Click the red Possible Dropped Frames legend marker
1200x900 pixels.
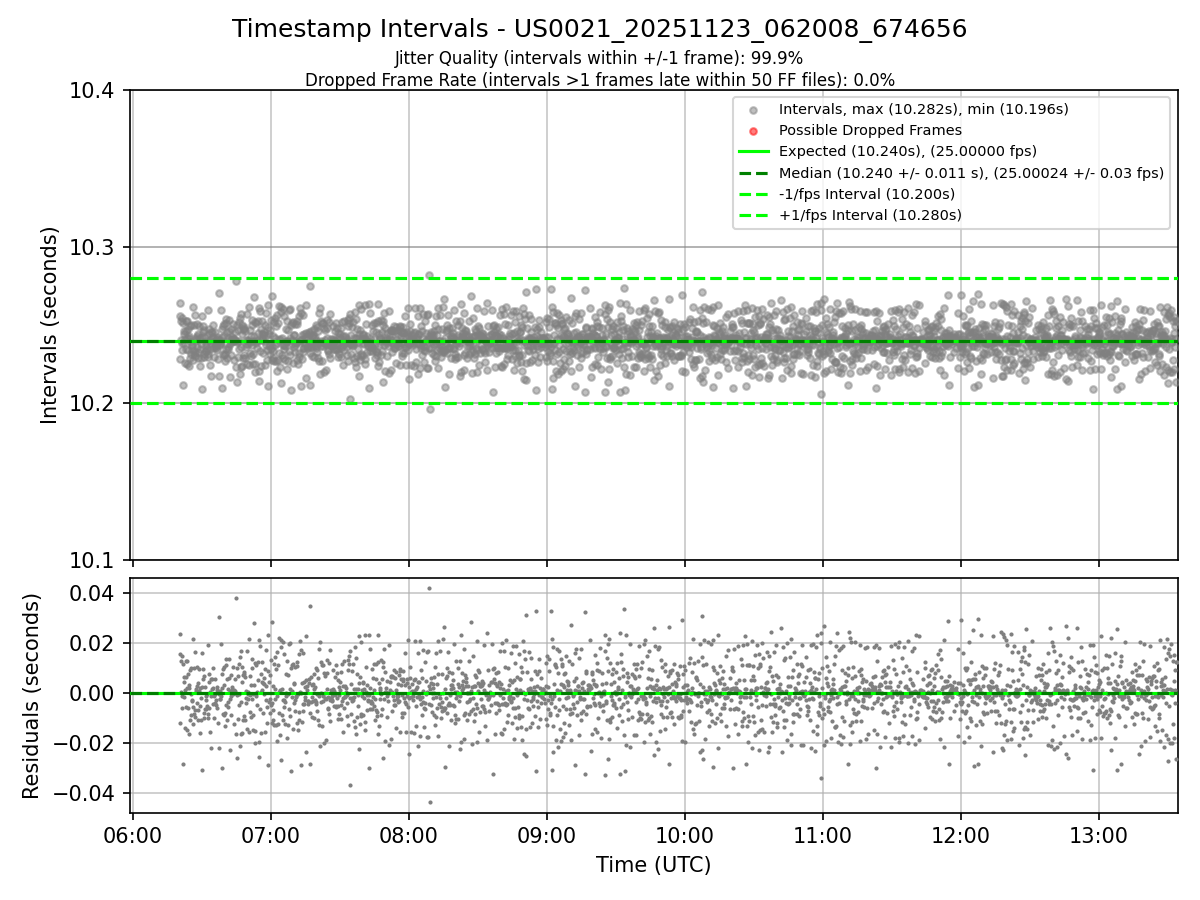[754, 130]
